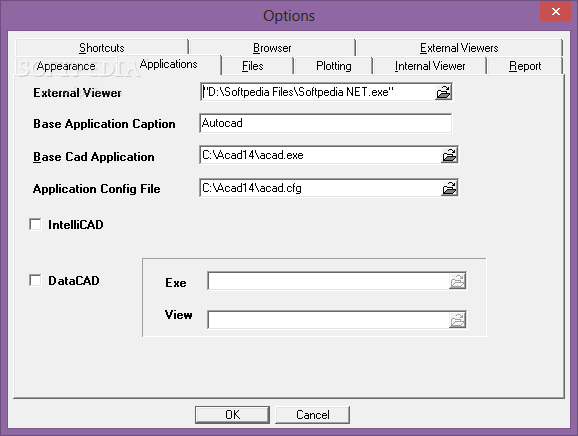This screenshot has width=578, height=436.
Task: Confirm settings with OK button
Action: [x=232, y=415]
